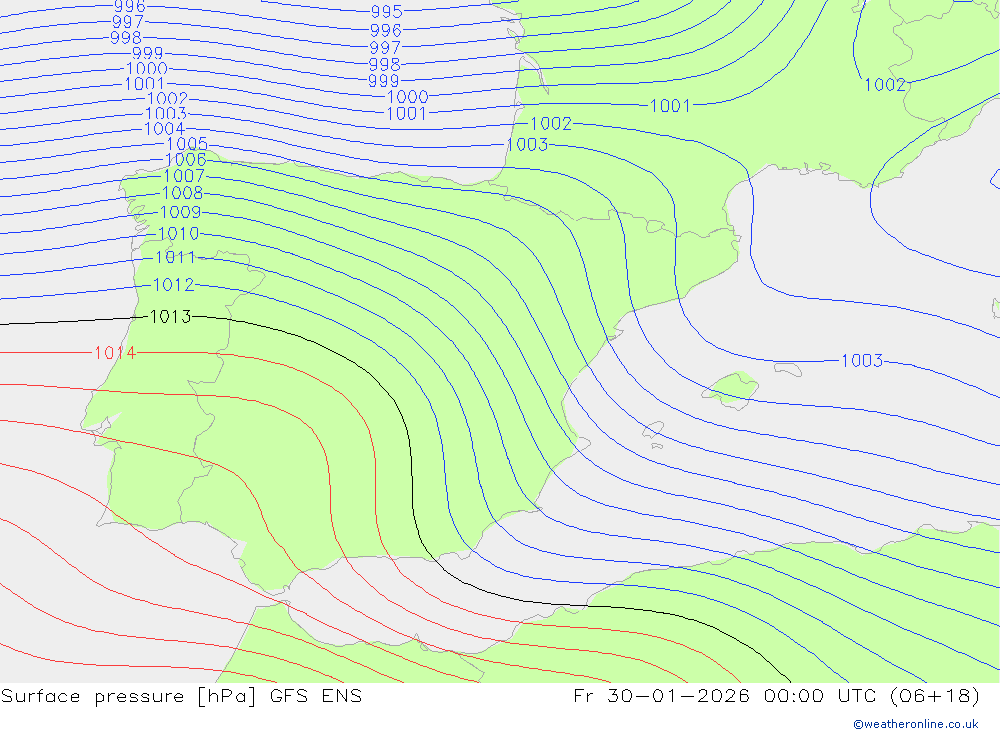Click the 1005 isobar label

point(188,144)
